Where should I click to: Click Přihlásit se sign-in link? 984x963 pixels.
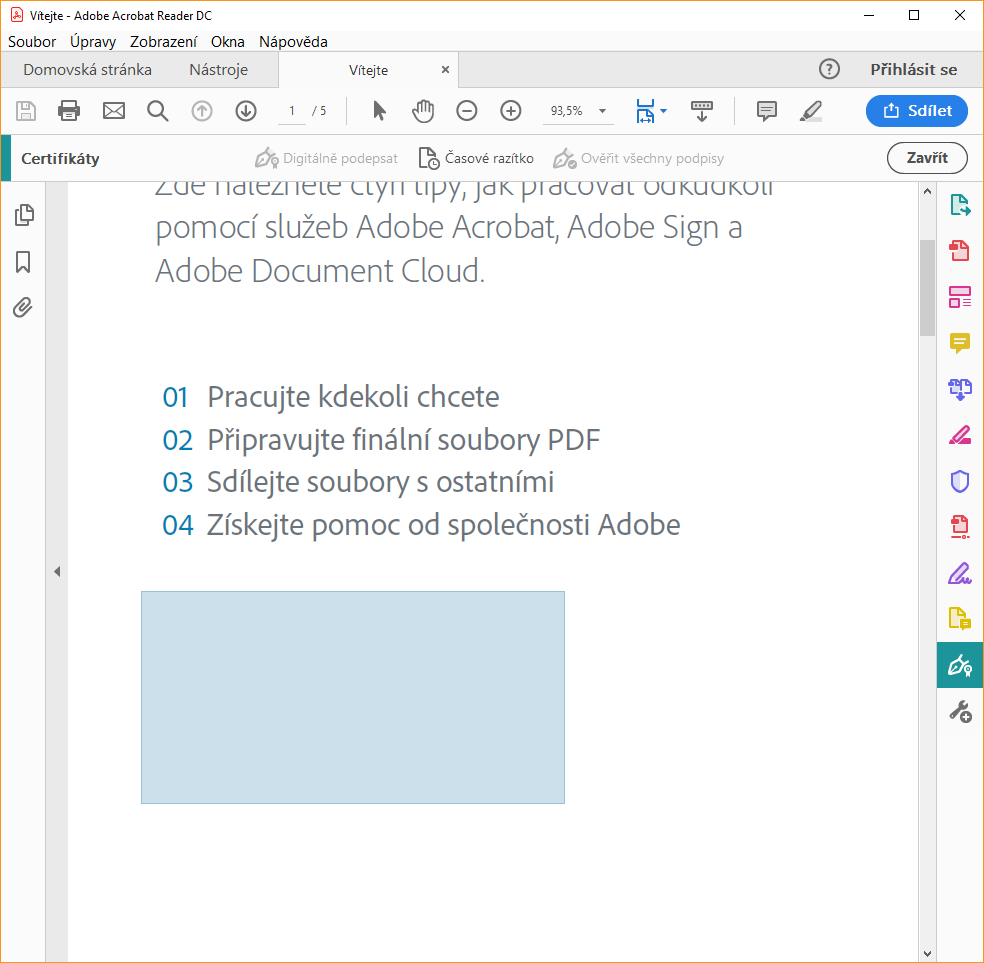point(913,70)
